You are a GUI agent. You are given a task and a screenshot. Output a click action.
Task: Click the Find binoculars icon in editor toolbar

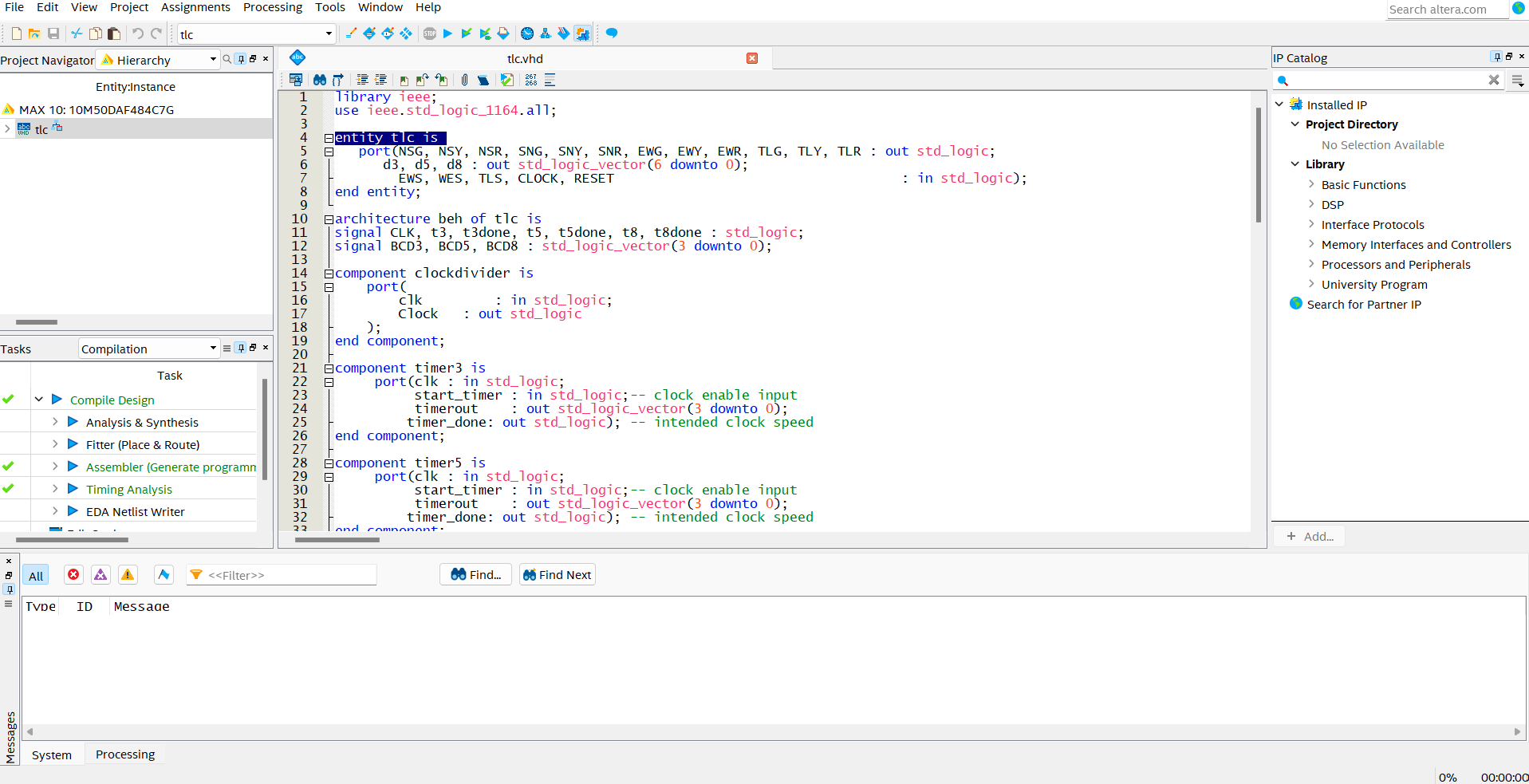319,80
